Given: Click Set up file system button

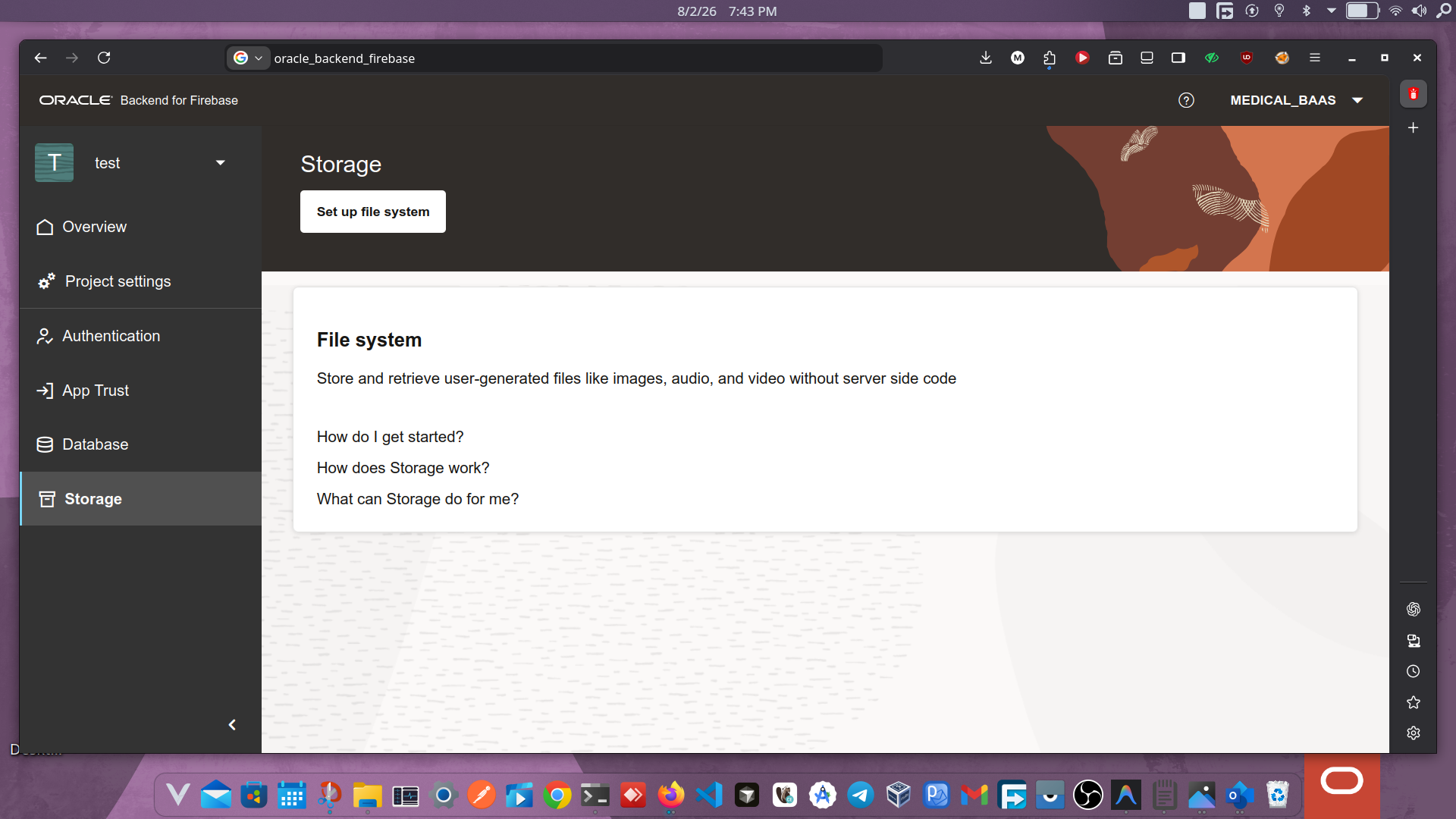Looking at the screenshot, I should [x=373, y=212].
